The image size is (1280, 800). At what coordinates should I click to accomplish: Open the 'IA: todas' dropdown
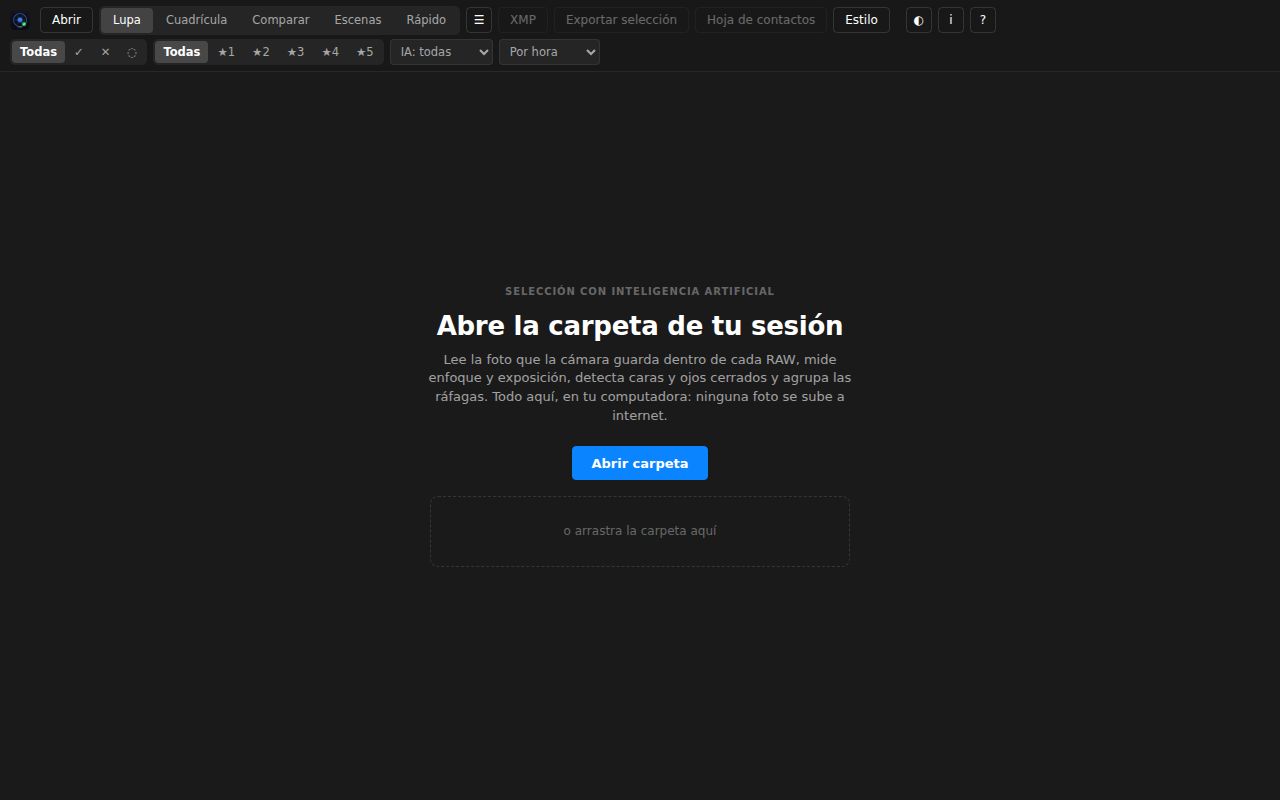tap(442, 52)
